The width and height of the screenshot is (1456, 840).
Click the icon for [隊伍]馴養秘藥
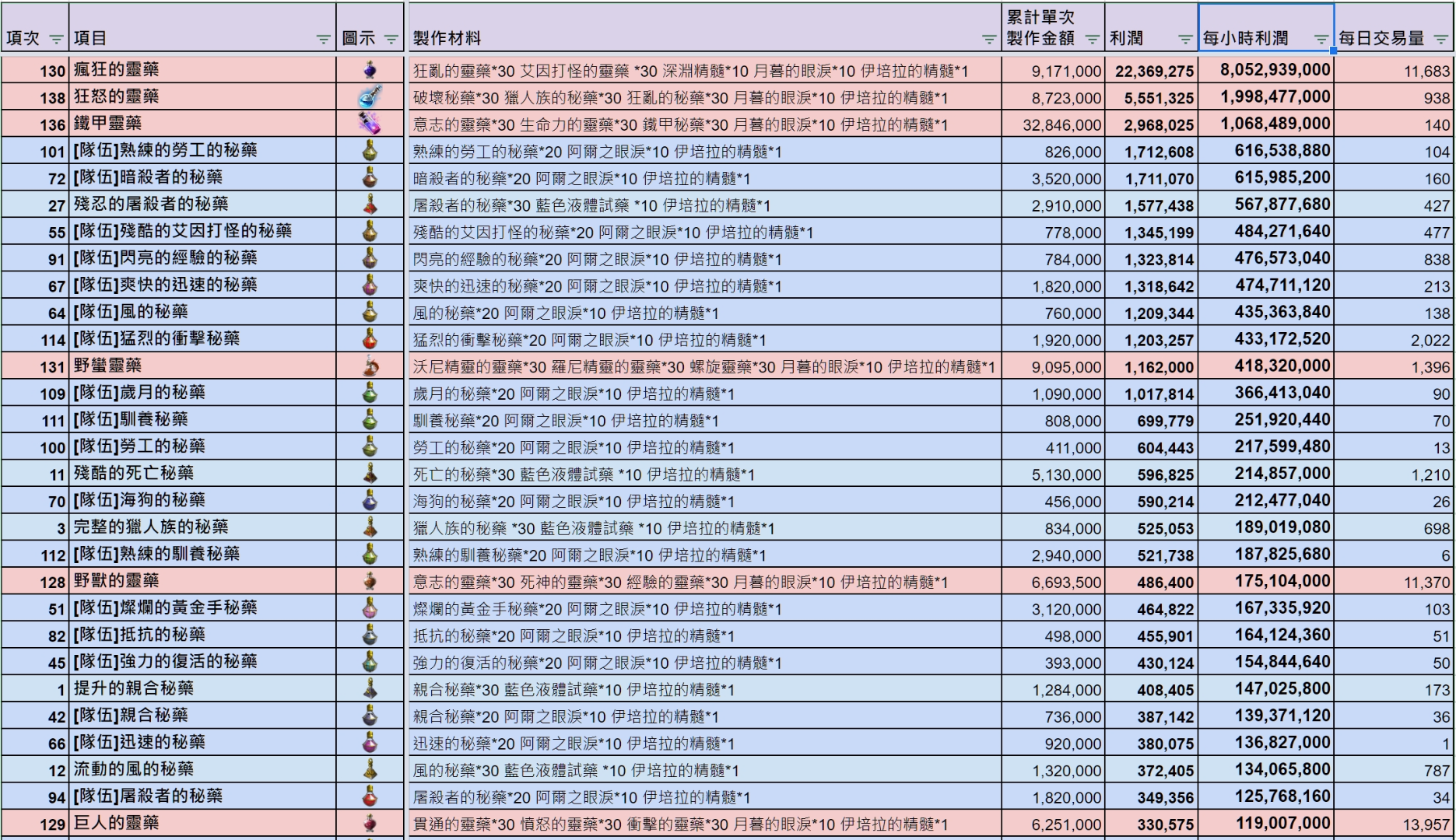point(370,420)
